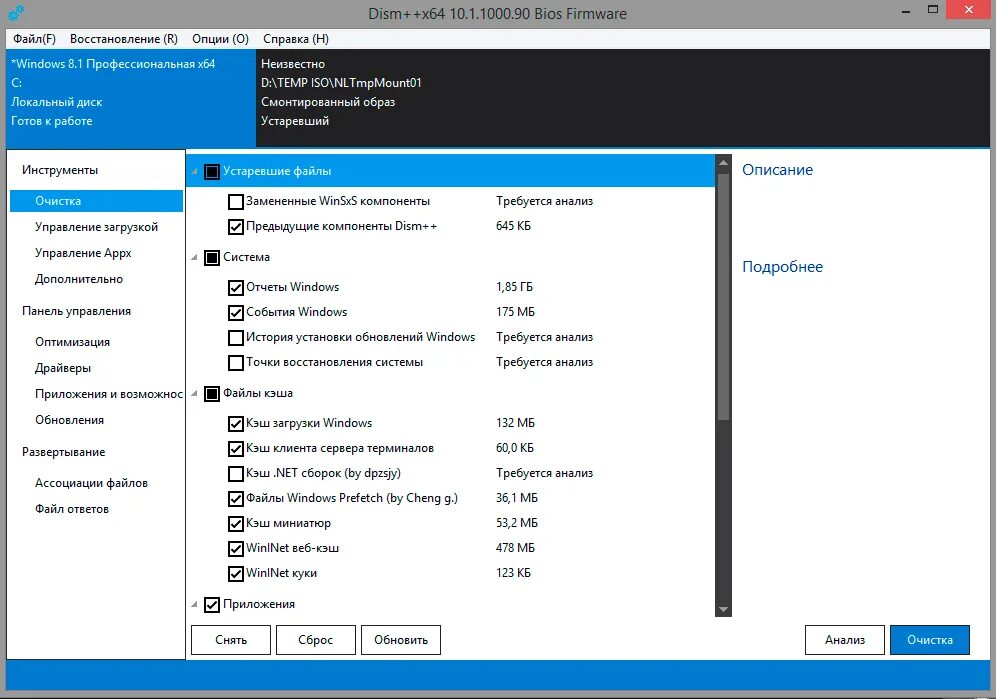Viewport: 996px width, 699px height.
Task: Collapse the Система group arrow
Action: (194, 257)
